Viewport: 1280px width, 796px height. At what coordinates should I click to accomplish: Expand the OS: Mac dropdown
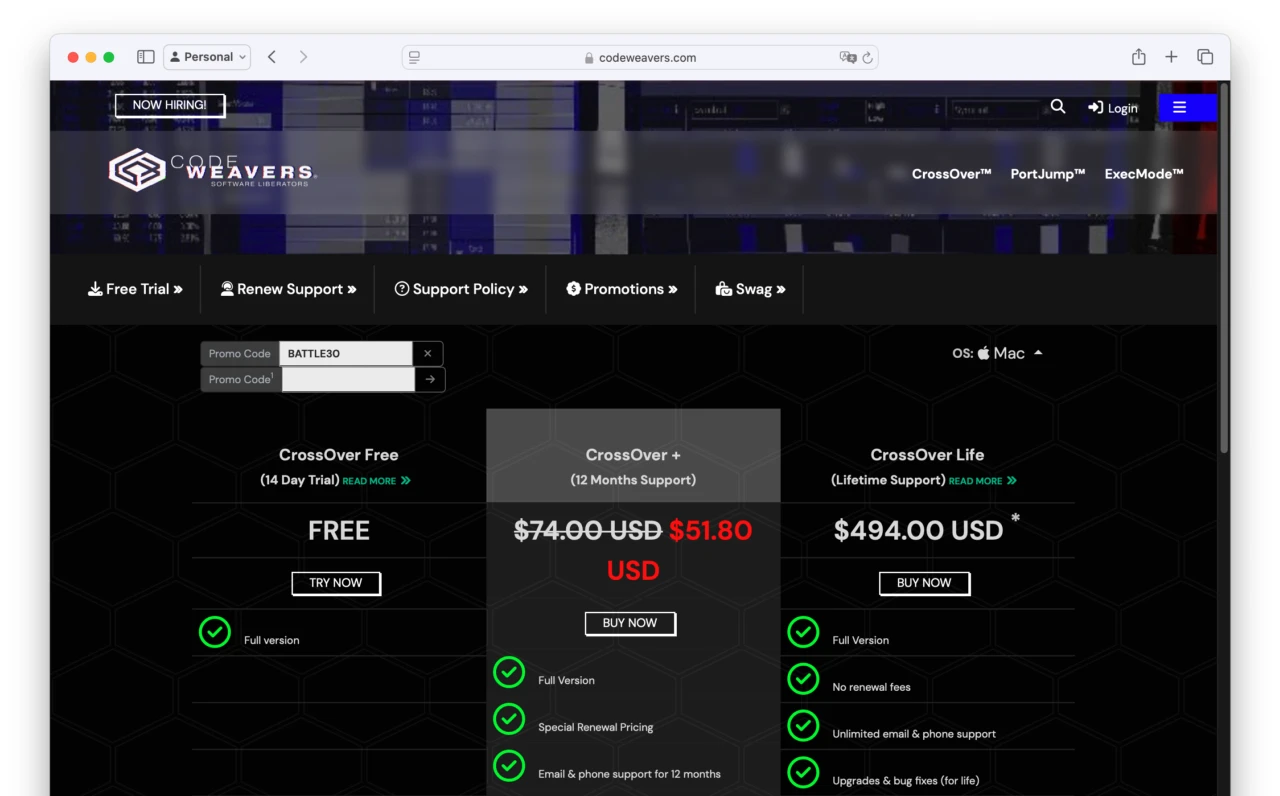tap(997, 353)
